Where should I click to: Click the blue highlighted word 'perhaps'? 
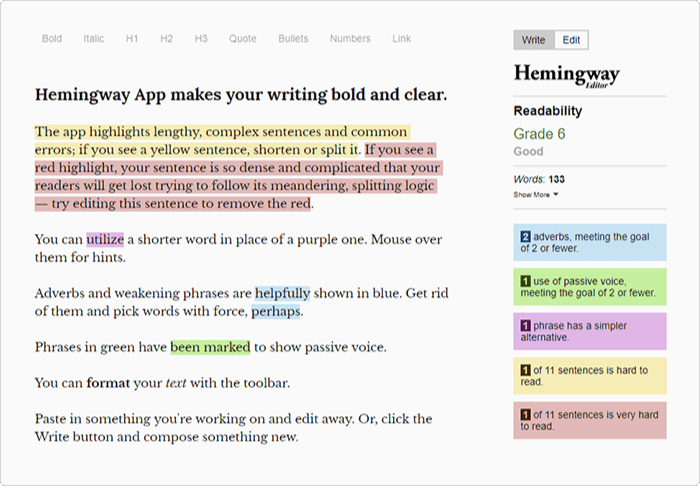[x=275, y=312]
